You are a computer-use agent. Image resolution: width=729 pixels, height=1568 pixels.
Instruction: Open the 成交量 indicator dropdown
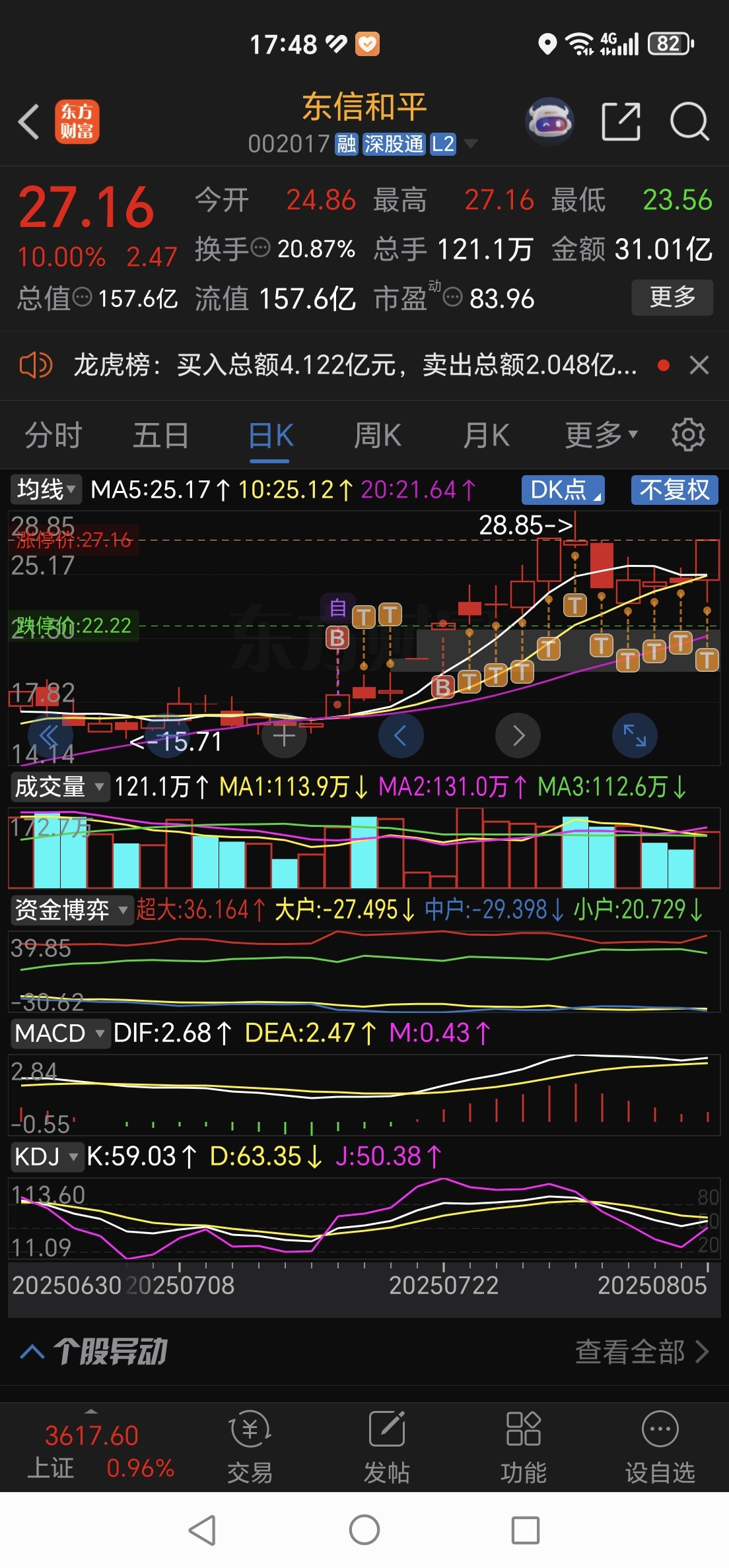tap(59, 787)
